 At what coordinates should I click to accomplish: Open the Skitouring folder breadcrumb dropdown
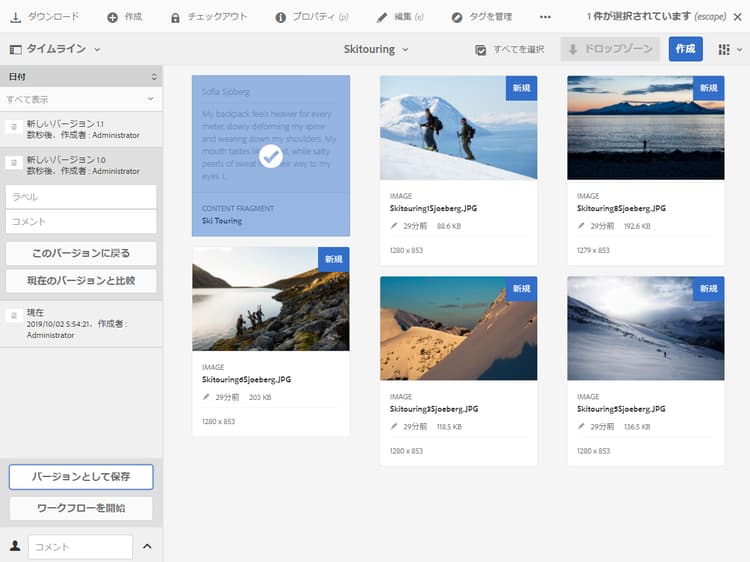coord(405,50)
